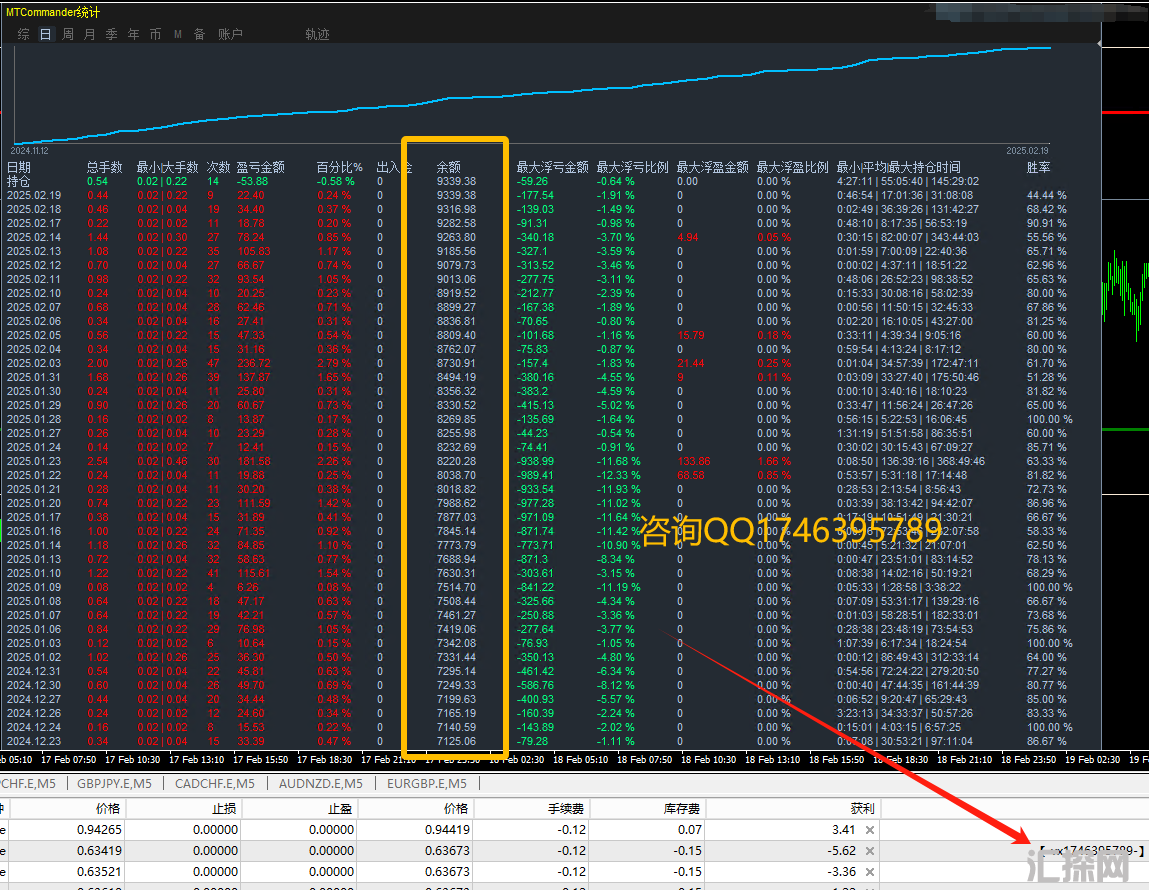Viewport: 1149px width, 890px height.
Task: Click profit amount 181.58
Action: (254, 461)
